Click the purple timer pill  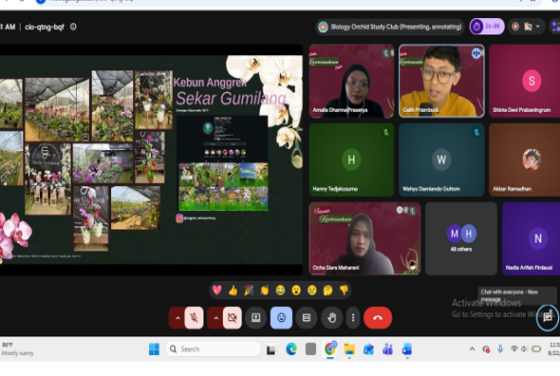point(487,26)
